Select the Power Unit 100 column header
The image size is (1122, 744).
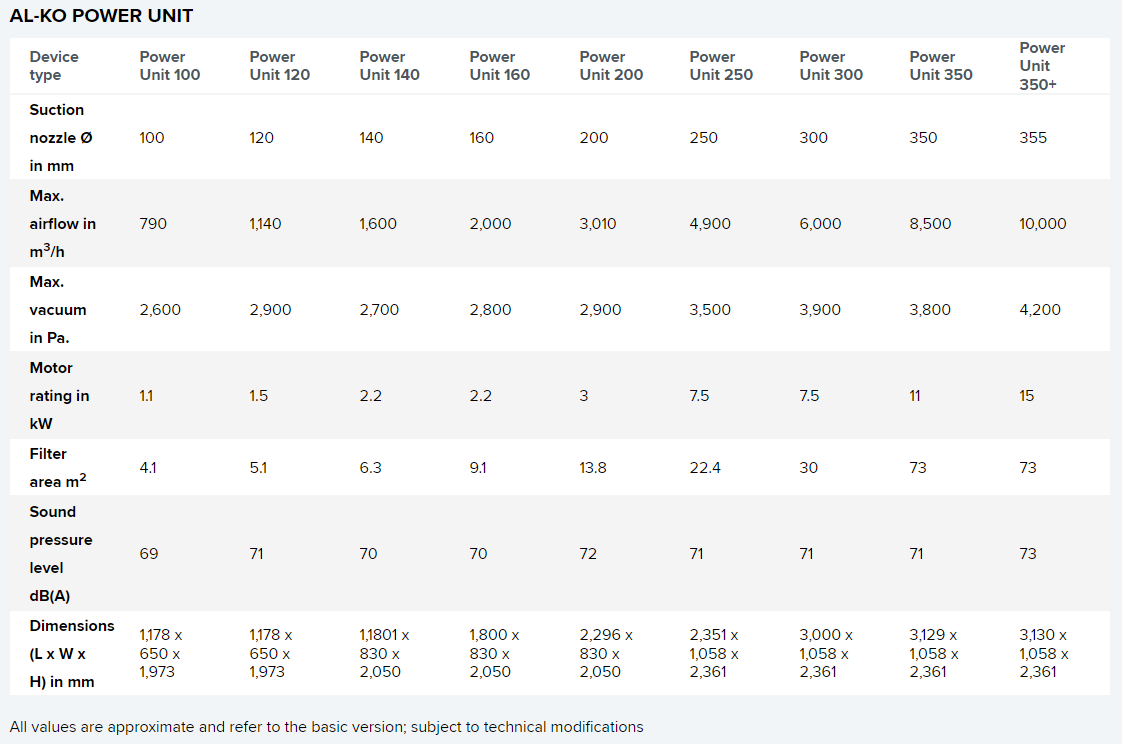pyautogui.click(x=169, y=66)
